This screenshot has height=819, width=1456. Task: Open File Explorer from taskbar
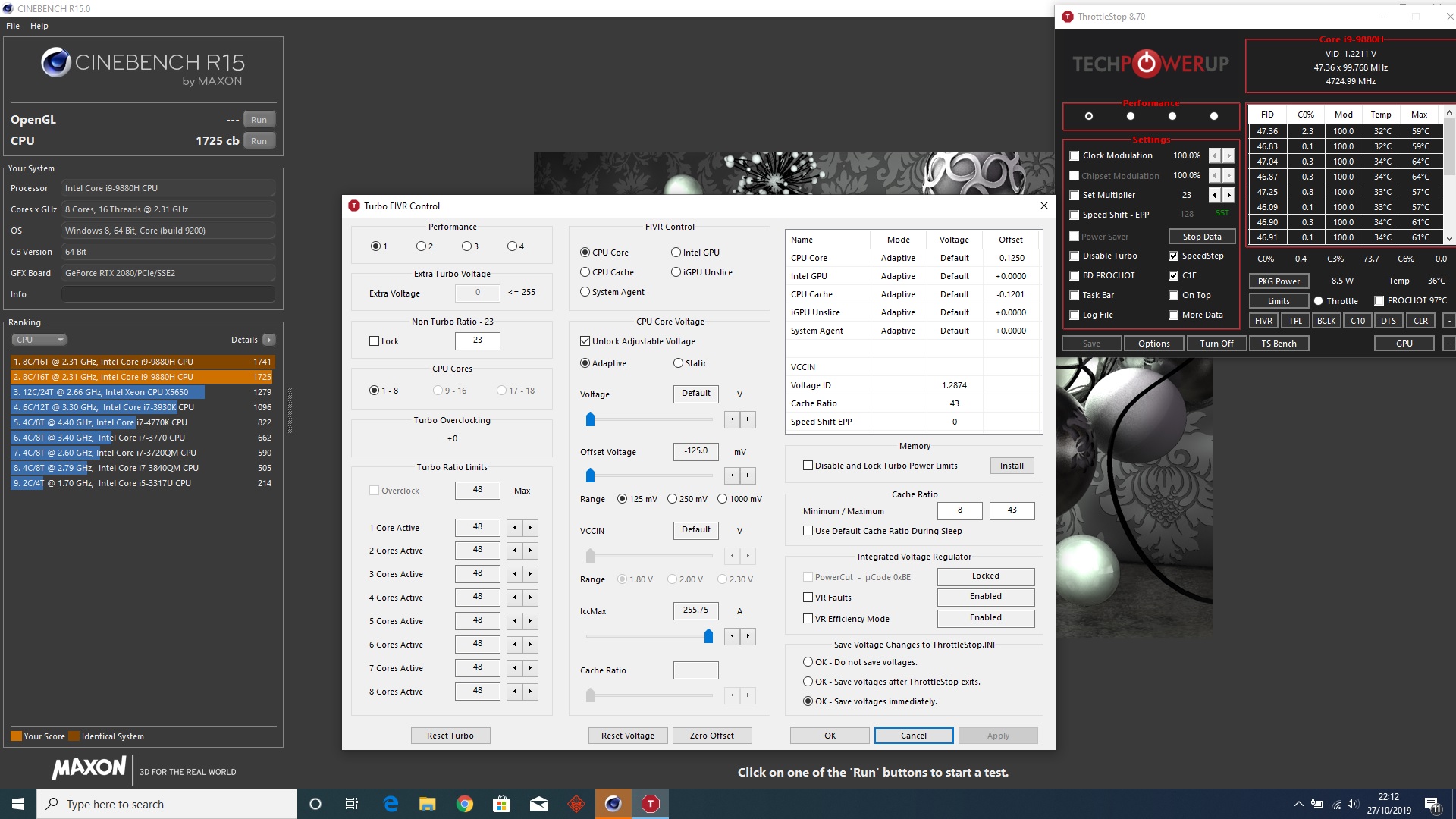[428, 804]
